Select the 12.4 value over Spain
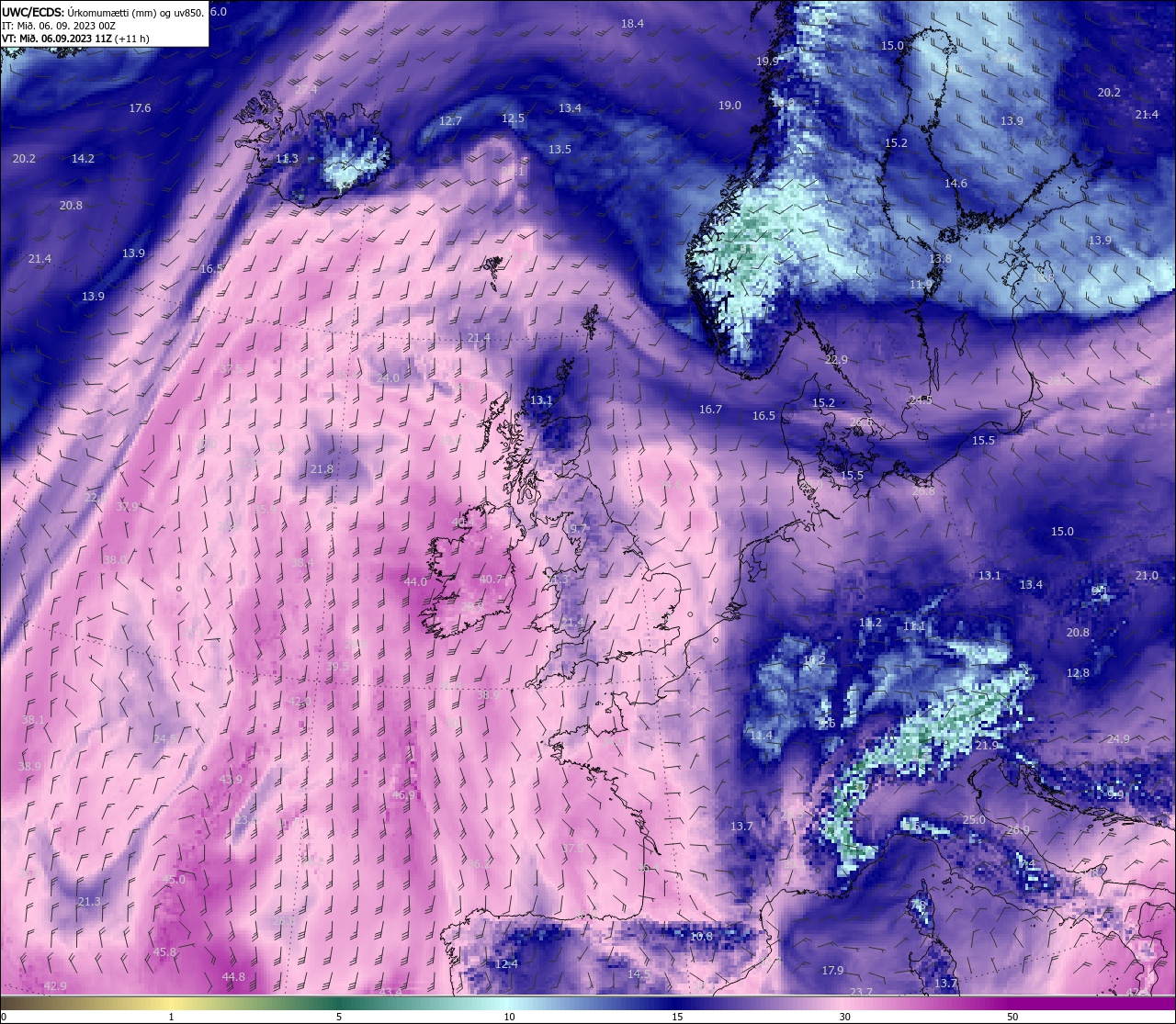The image size is (1176, 1024). tap(506, 964)
